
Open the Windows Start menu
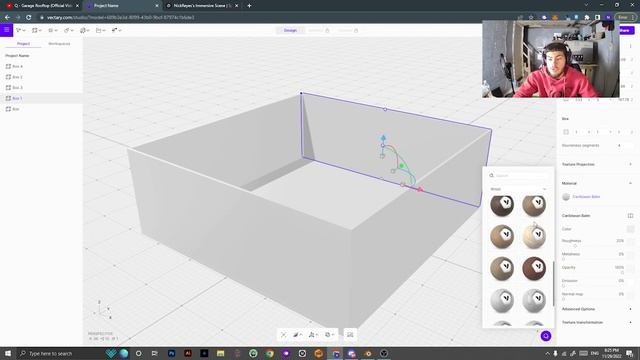(8, 353)
